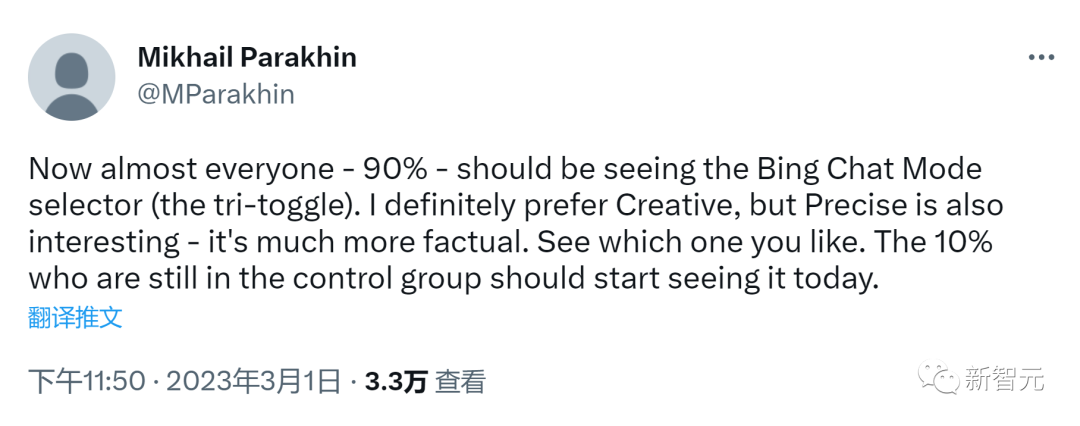Click the 新智元 watermark text
Screen dimensions: 1080x426
pyautogui.click(x=1004, y=379)
